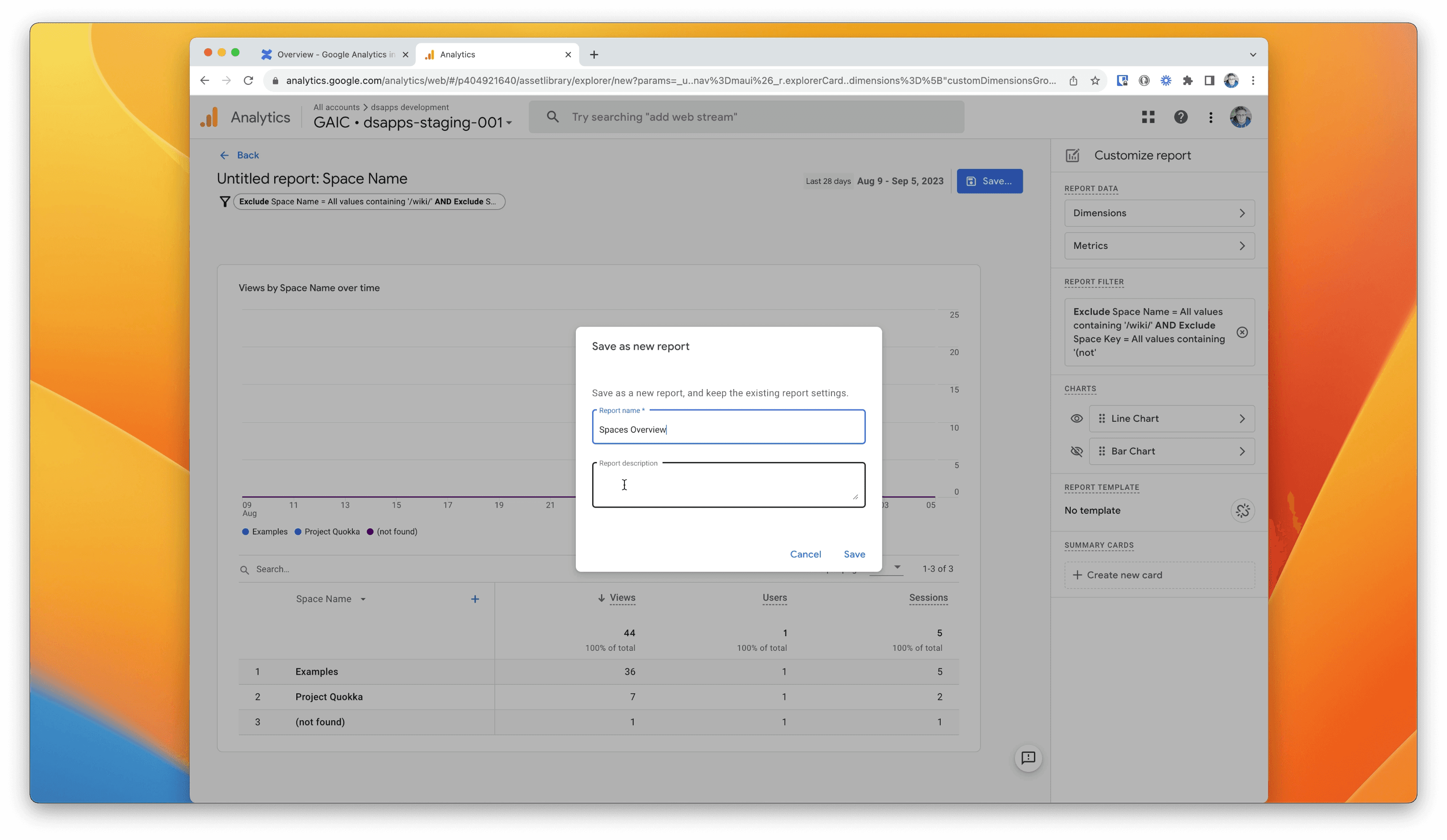Image resolution: width=1447 pixels, height=840 pixels.
Task: Click the Exclude Space Name filter chip
Action: tap(369, 202)
